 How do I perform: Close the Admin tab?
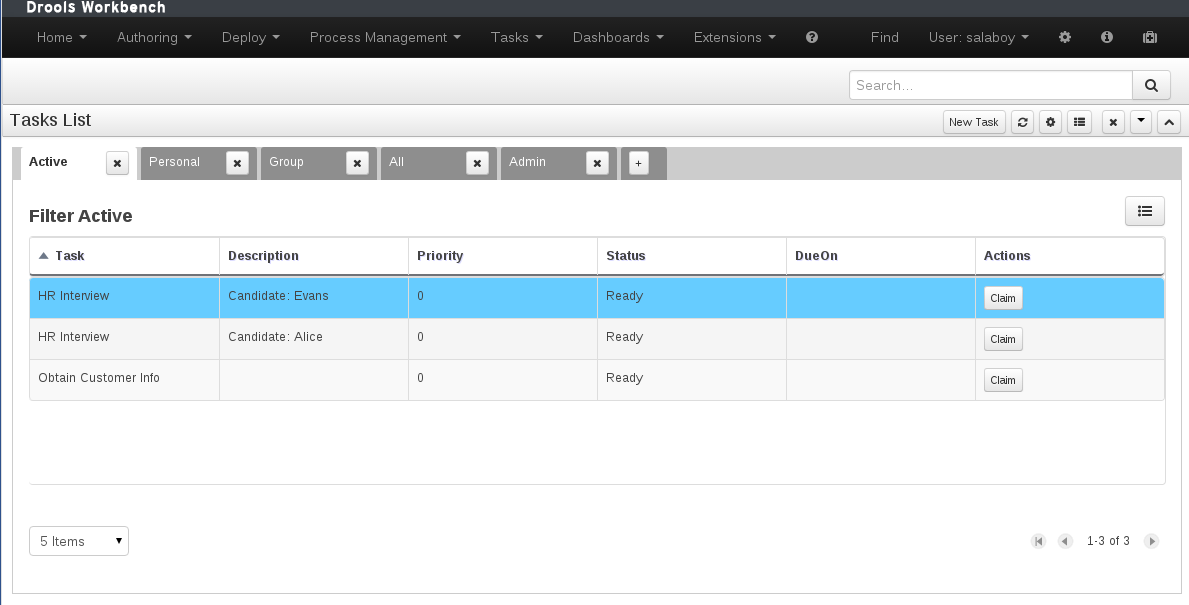[598, 163]
